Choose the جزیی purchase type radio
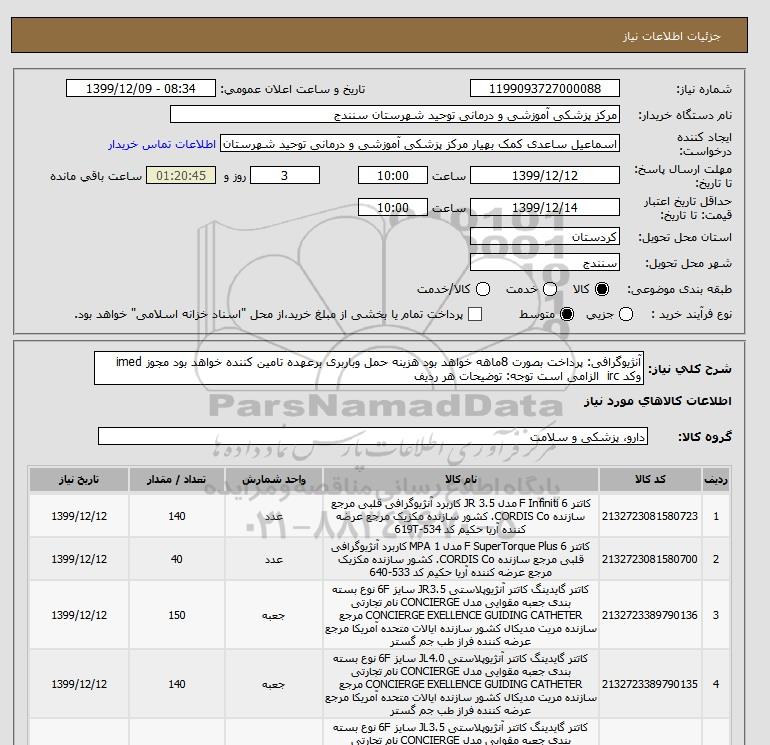Screen dimensions: 770x745 tap(626, 314)
